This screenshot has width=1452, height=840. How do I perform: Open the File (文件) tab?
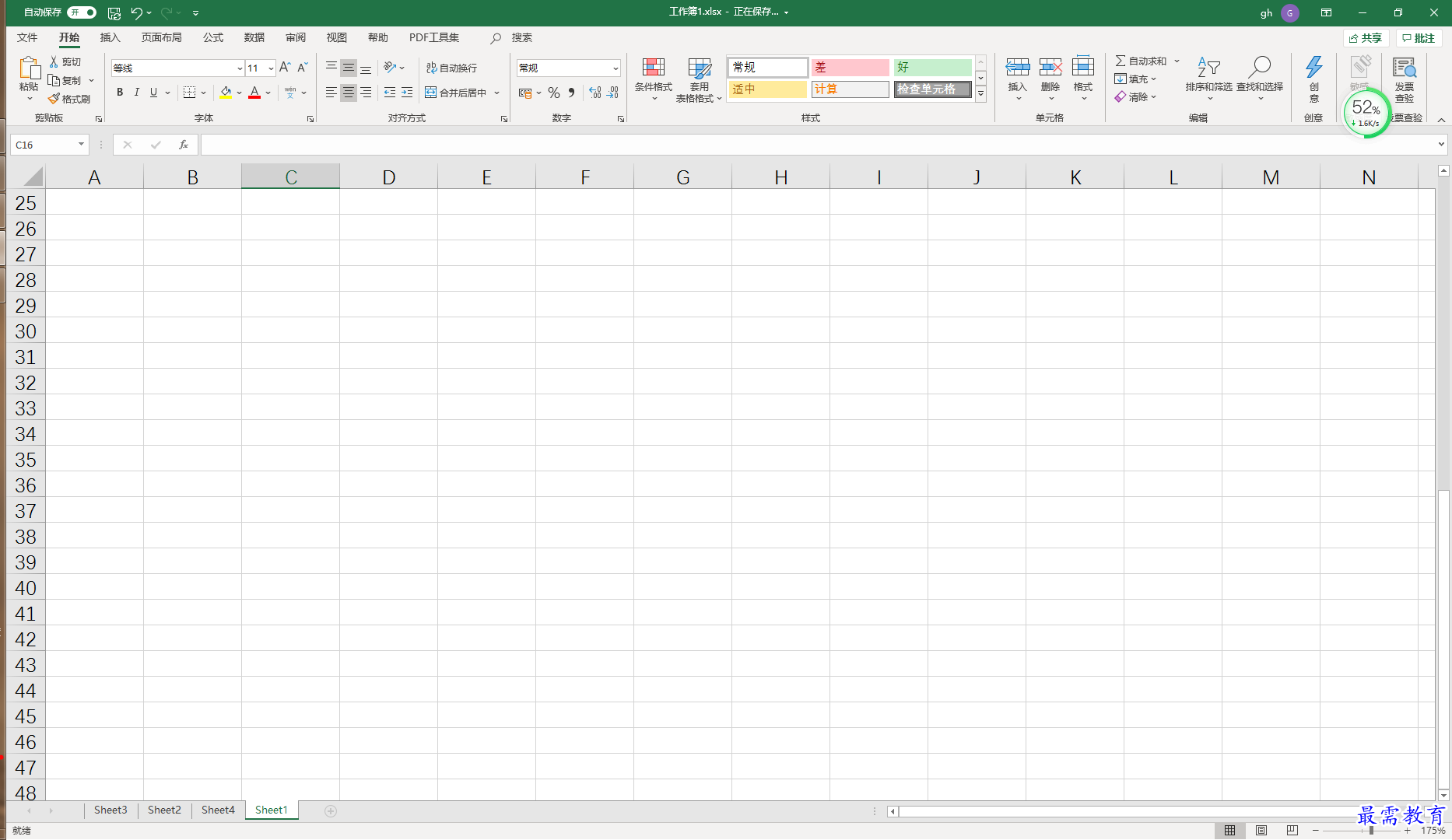[27, 37]
